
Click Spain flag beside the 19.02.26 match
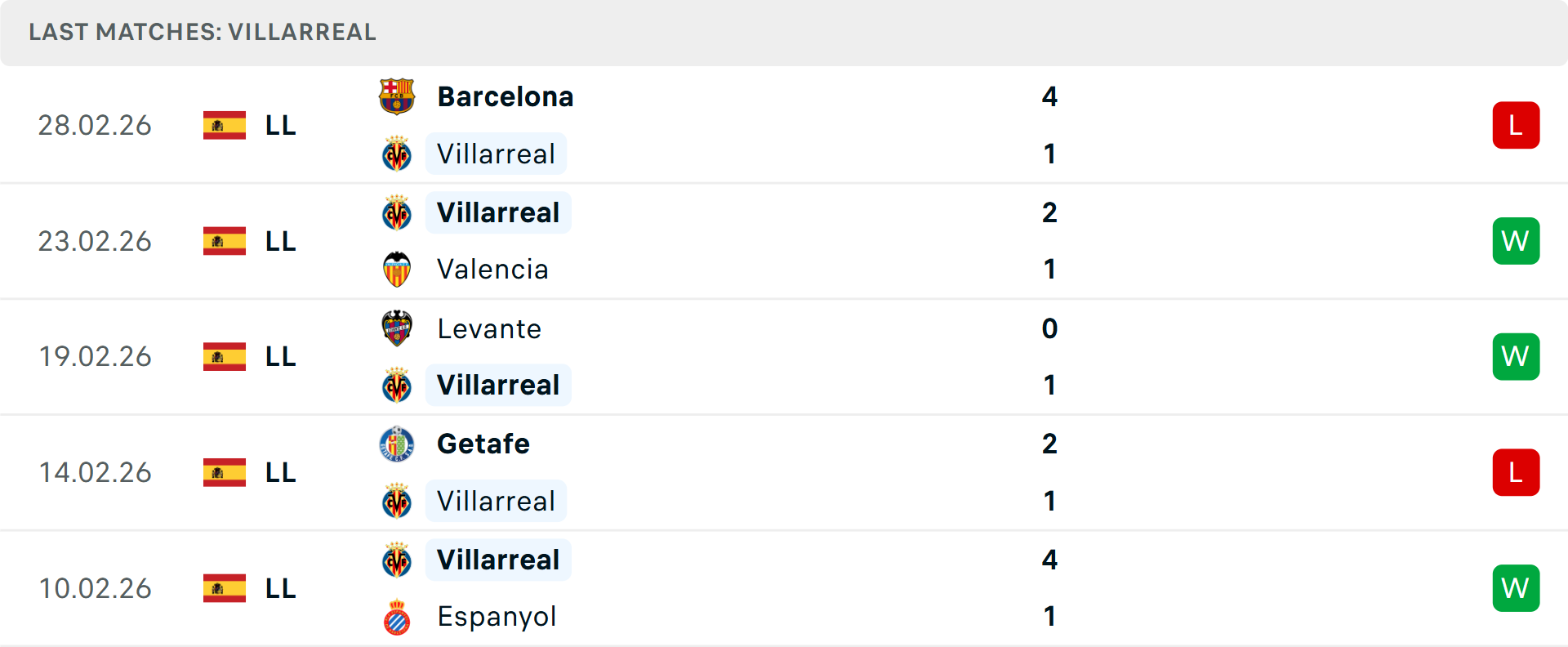(225, 357)
